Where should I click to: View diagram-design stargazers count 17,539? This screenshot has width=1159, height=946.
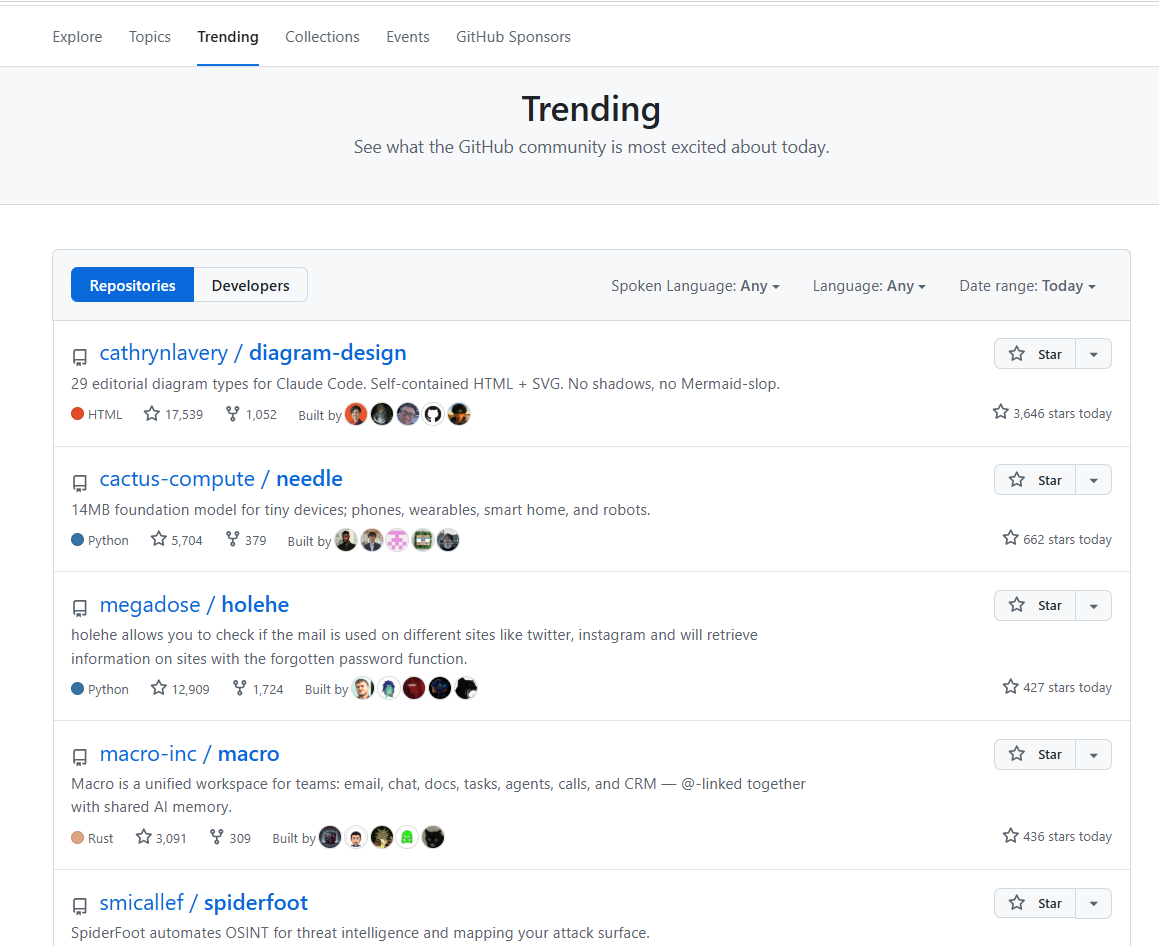[174, 414]
